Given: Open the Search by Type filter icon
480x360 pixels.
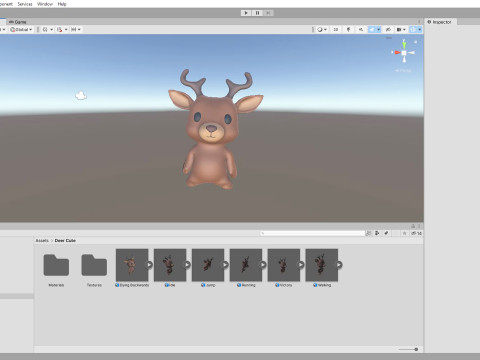Looking at the screenshot, I should coord(377,233).
